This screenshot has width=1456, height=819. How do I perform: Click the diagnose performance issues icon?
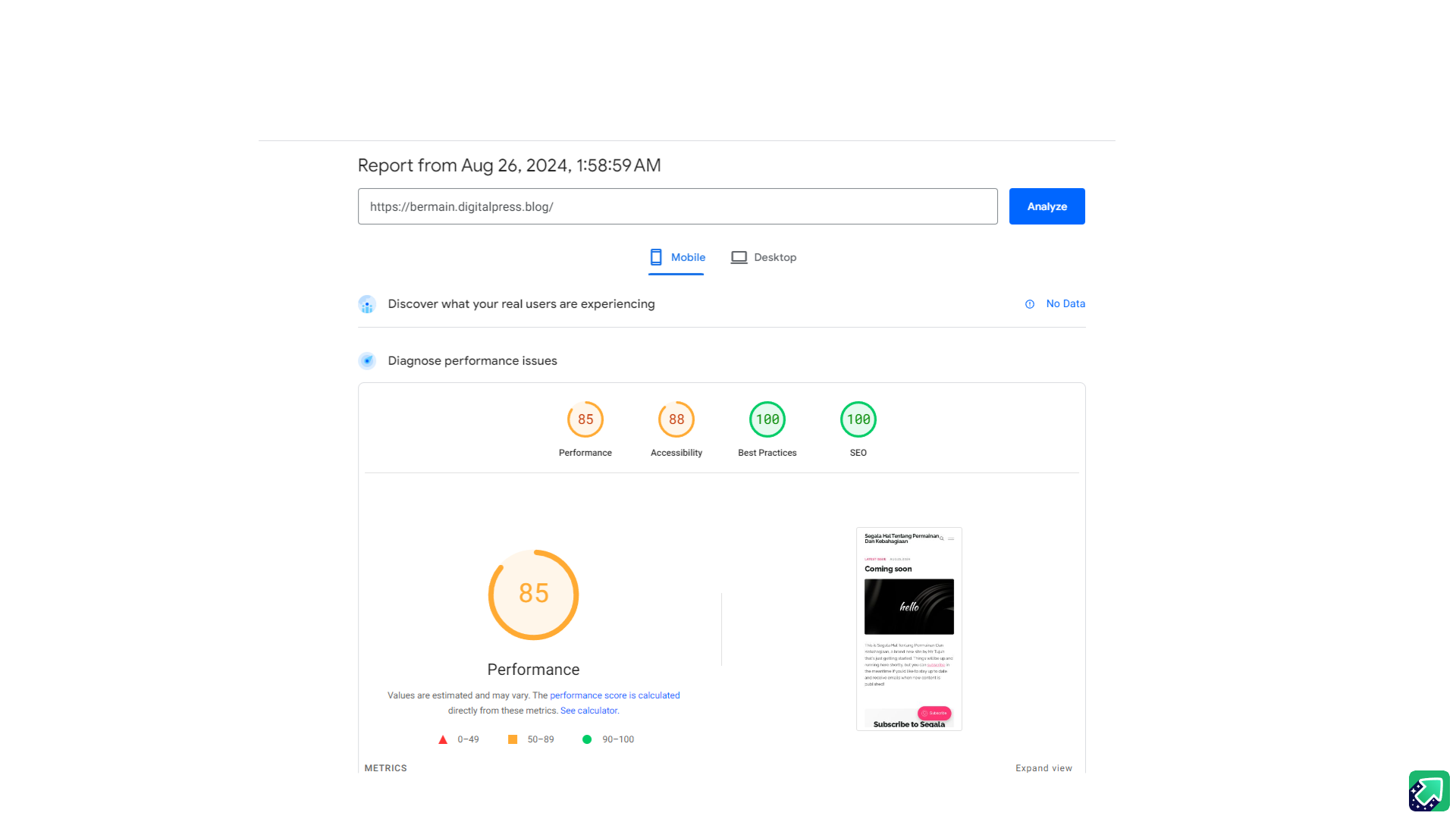click(x=367, y=361)
